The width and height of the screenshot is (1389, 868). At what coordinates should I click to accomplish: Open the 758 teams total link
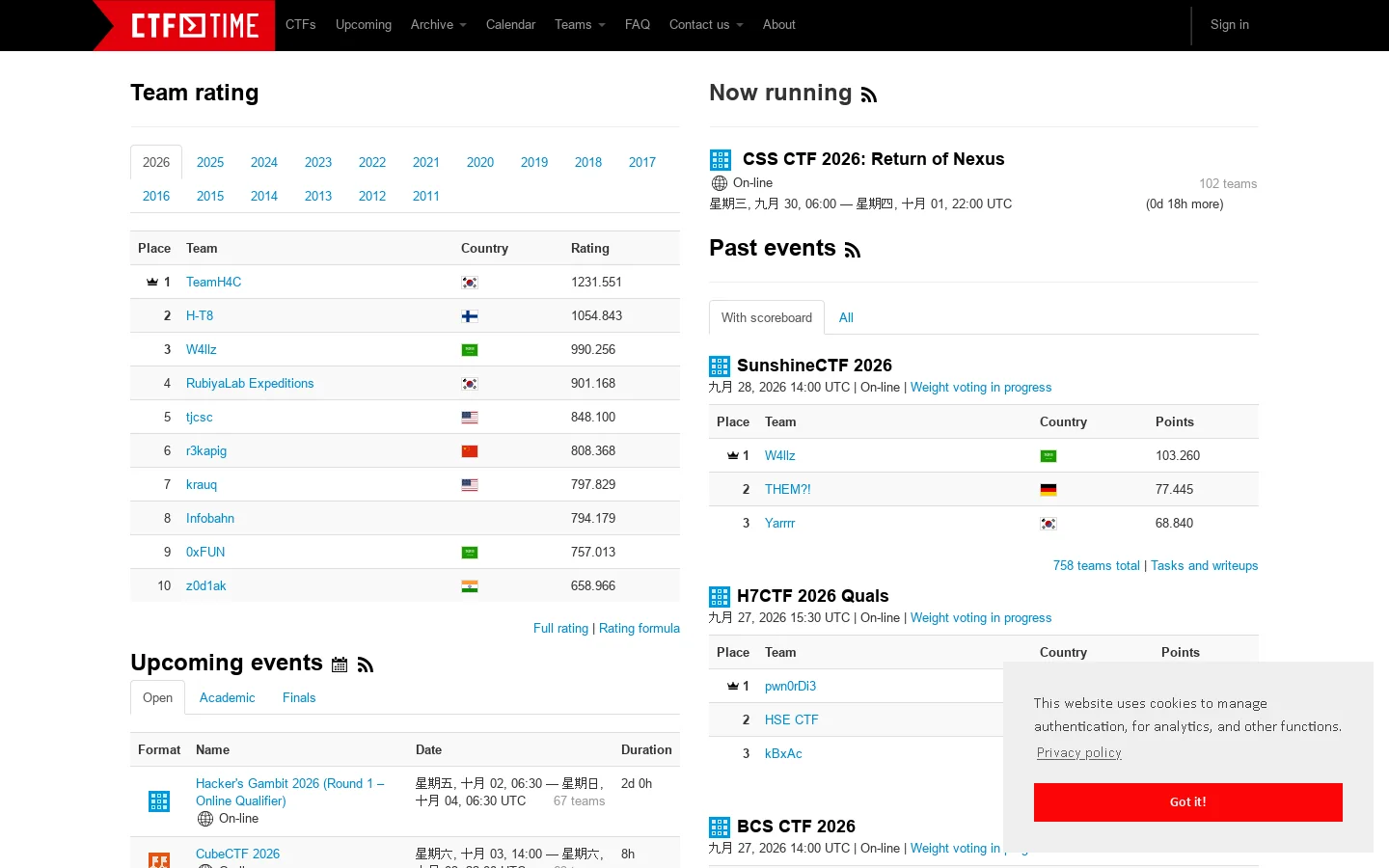click(x=1097, y=565)
